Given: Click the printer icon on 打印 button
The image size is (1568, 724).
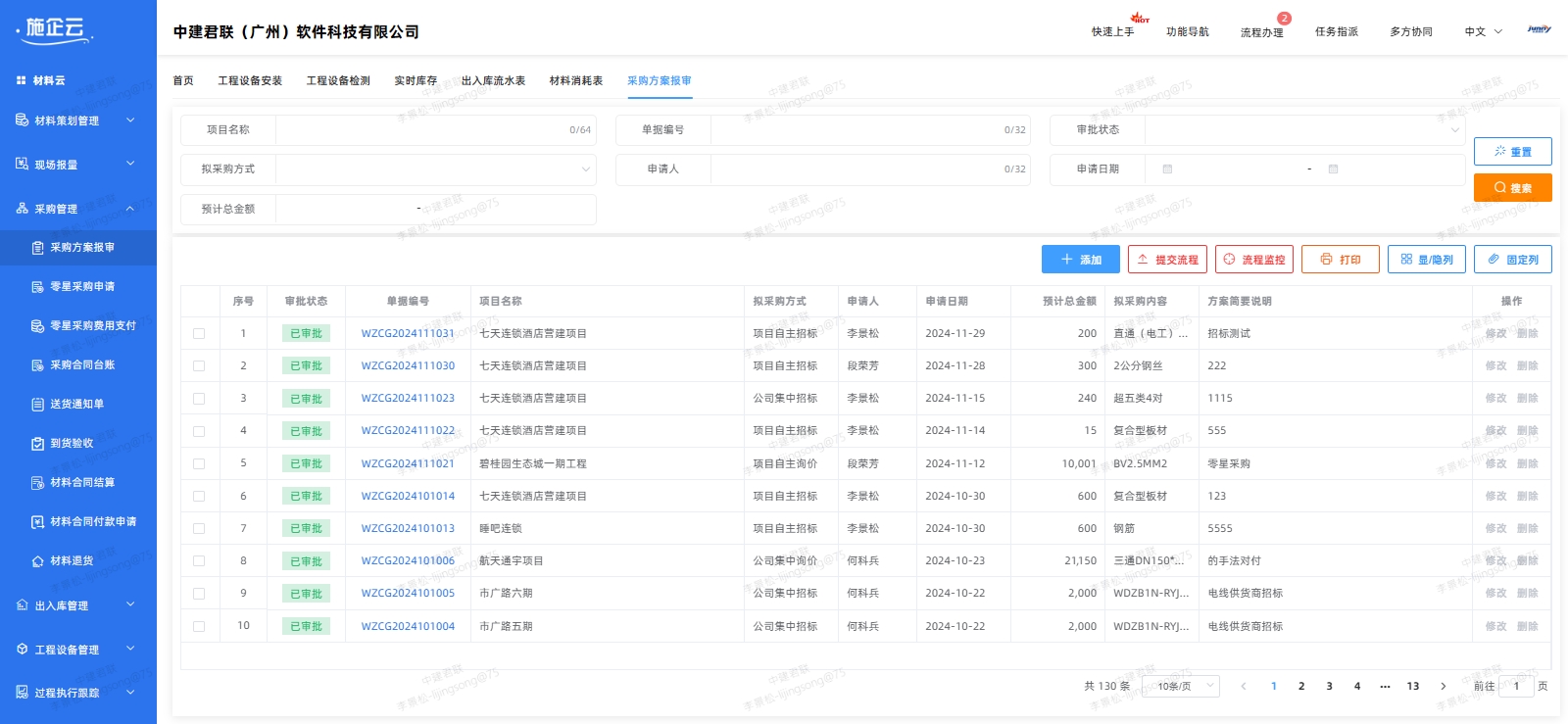Looking at the screenshot, I should pyautogui.click(x=1326, y=260).
